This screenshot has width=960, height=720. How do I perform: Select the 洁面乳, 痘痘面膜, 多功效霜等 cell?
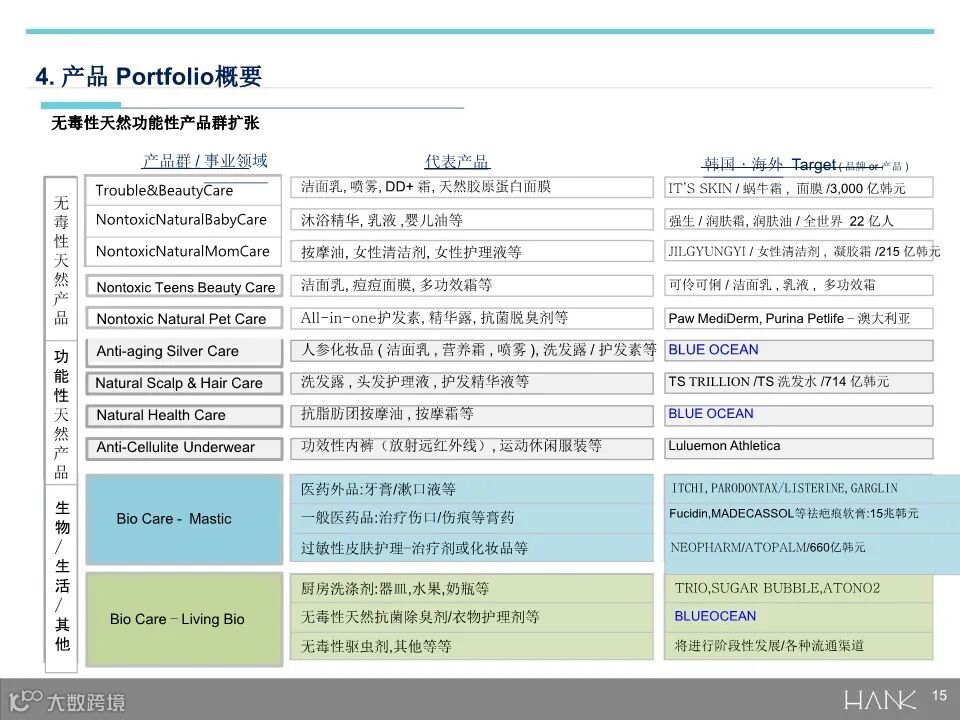471,285
